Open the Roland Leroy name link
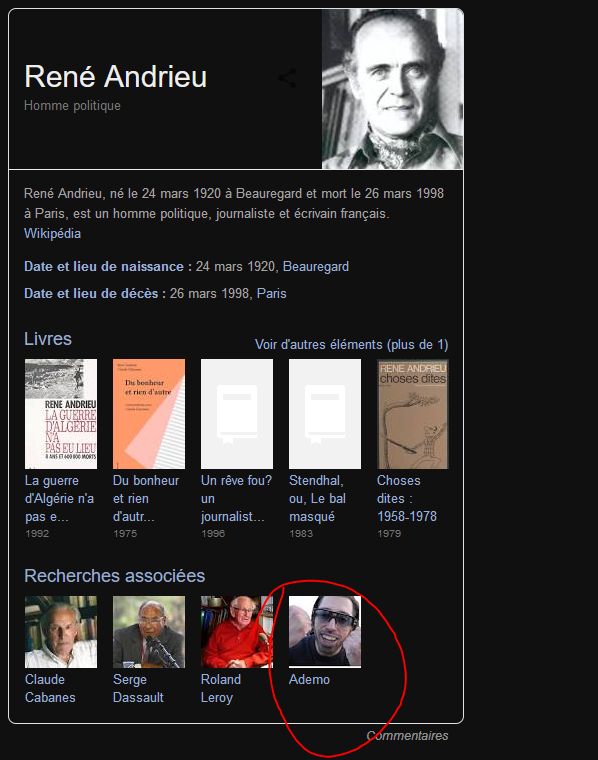The width and height of the screenshot is (598, 760). [221, 688]
